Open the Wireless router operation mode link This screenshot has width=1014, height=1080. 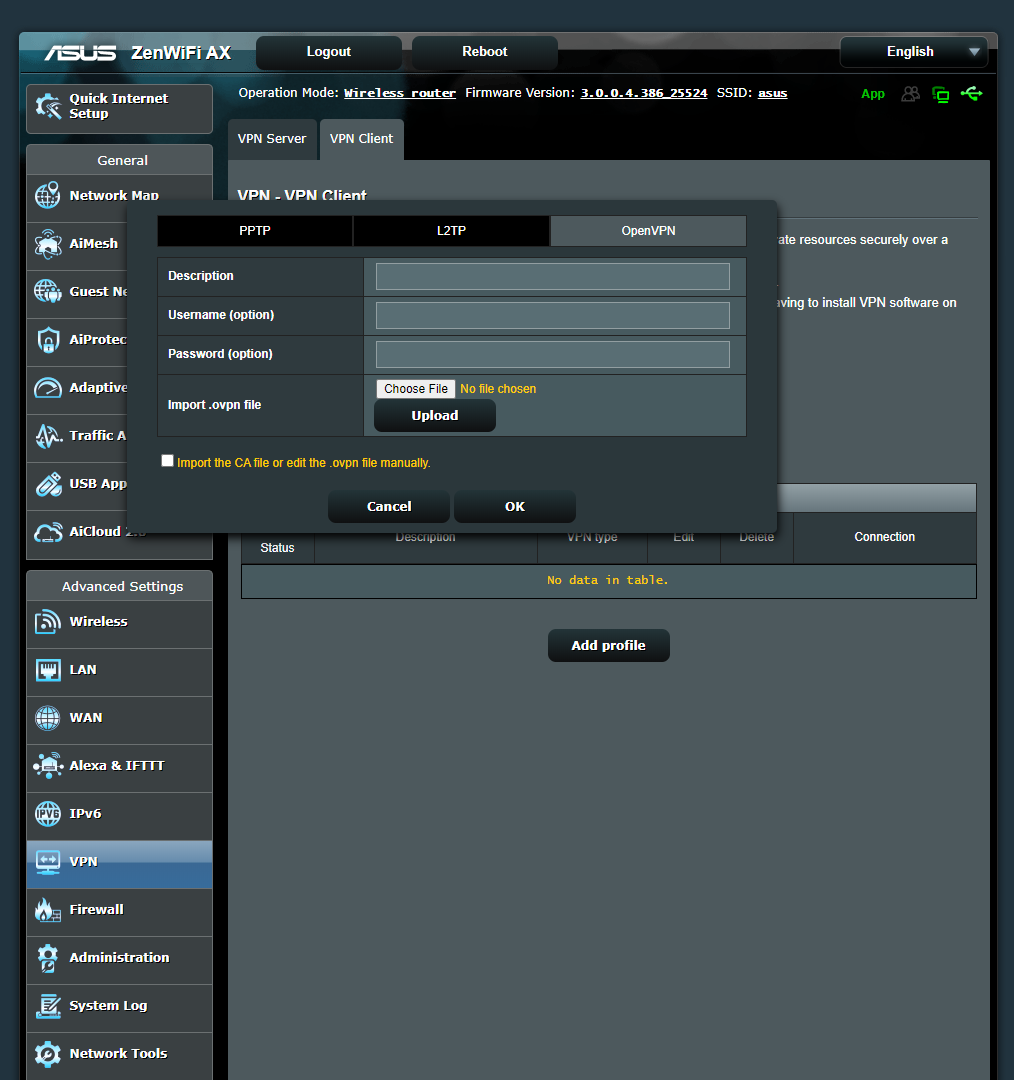[400, 93]
